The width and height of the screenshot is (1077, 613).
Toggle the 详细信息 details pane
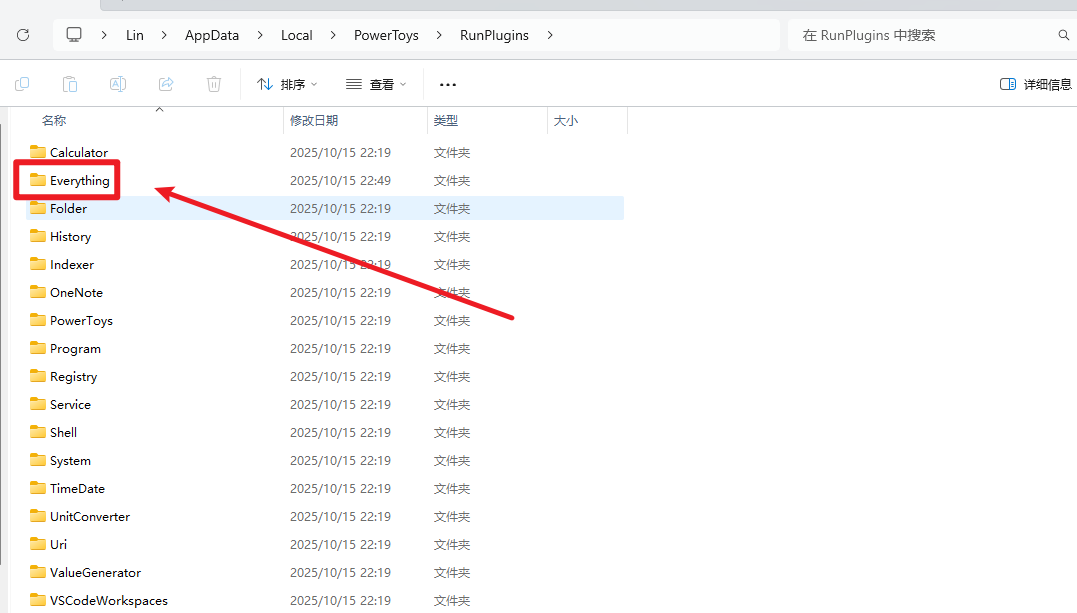tap(1036, 85)
